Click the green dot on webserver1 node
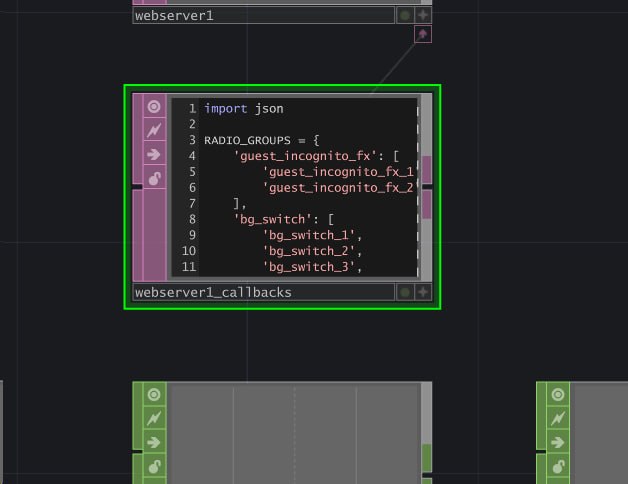The width and height of the screenshot is (628, 484). pyautogui.click(x=405, y=15)
